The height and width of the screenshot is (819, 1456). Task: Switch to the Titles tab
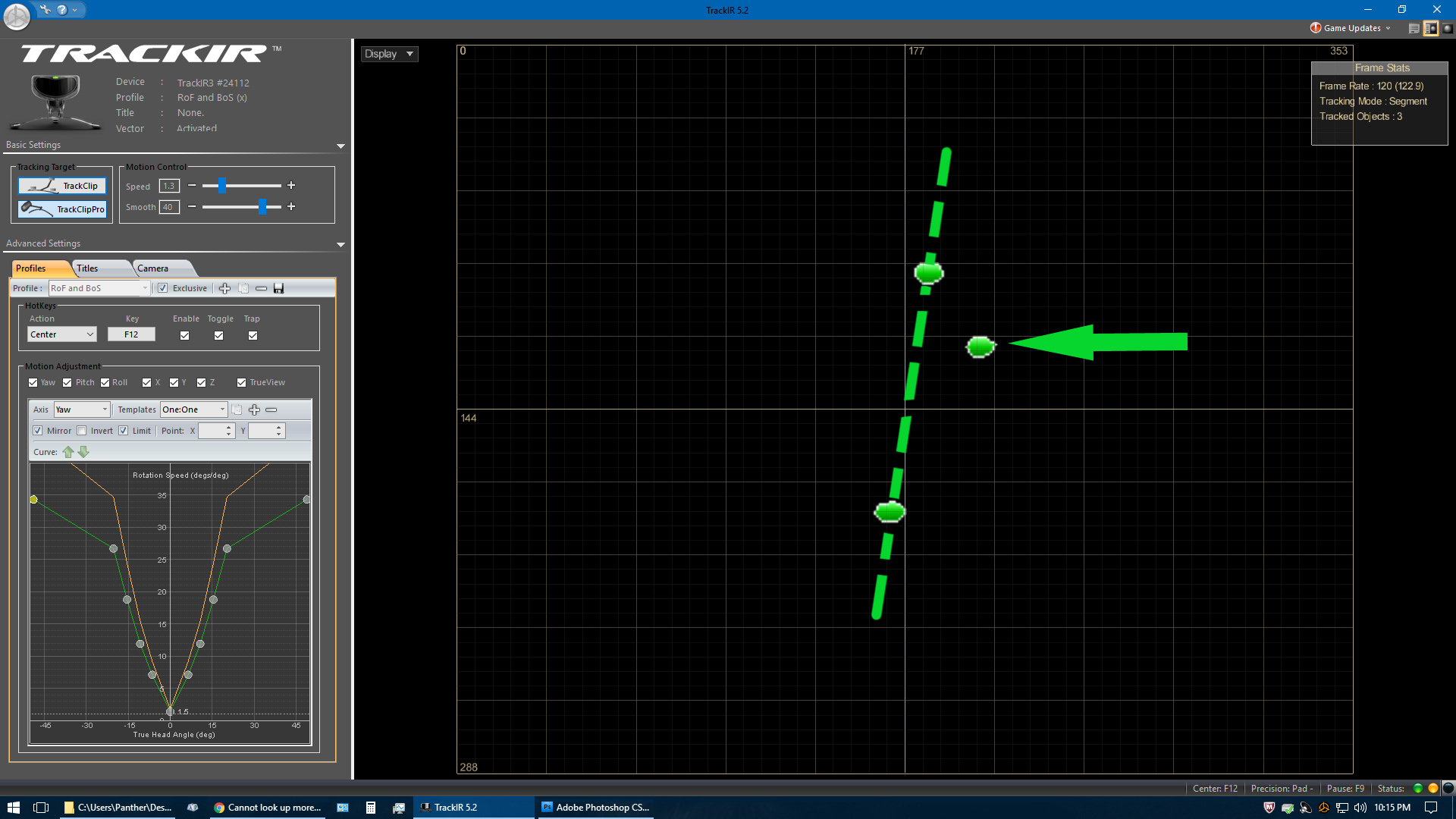87,268
